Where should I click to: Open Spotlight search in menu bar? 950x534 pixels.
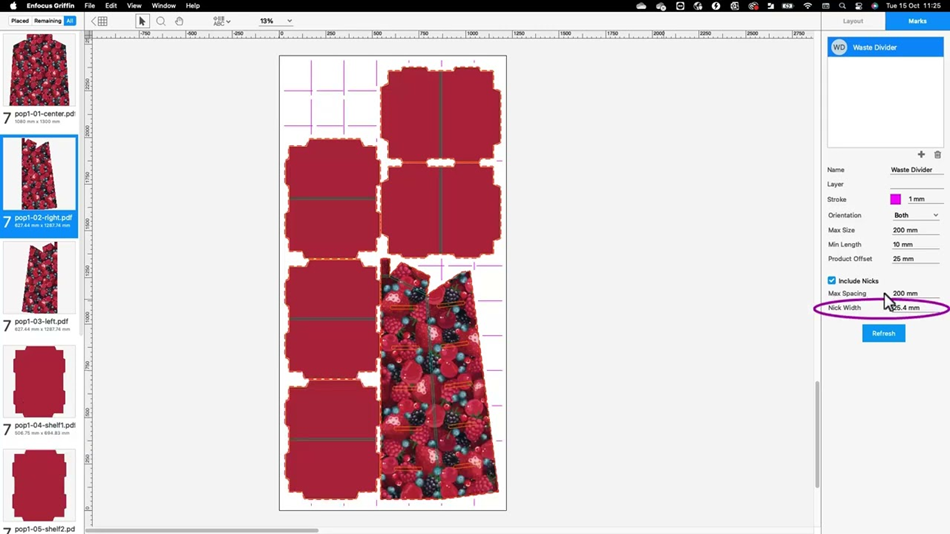point(842,6)
